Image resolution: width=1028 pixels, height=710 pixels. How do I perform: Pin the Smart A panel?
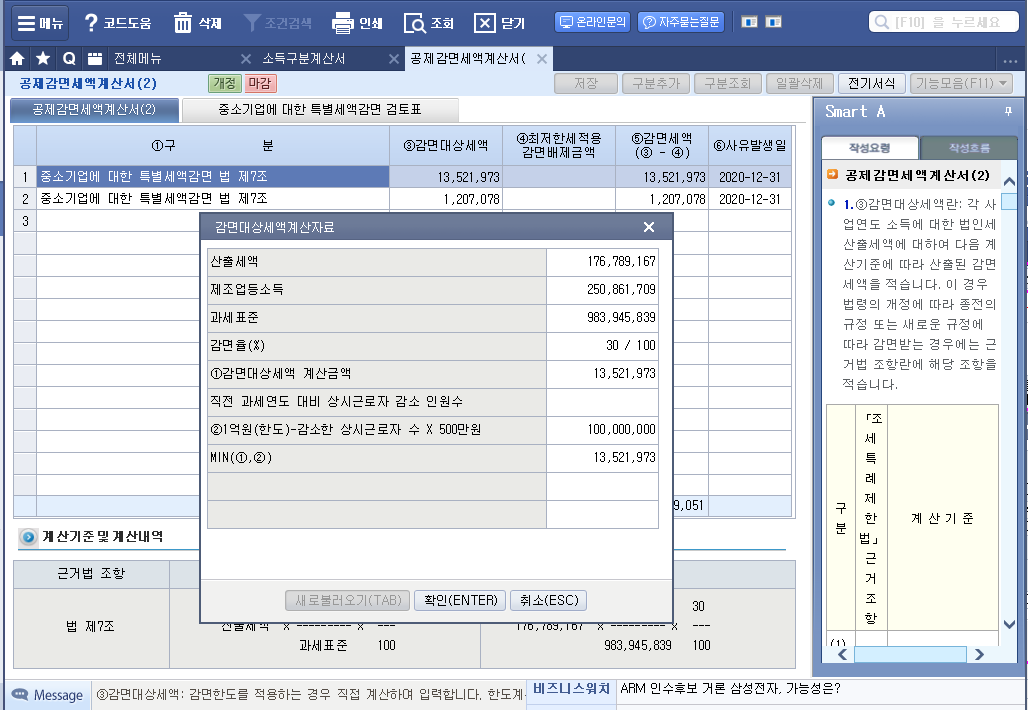point(1008,112)
